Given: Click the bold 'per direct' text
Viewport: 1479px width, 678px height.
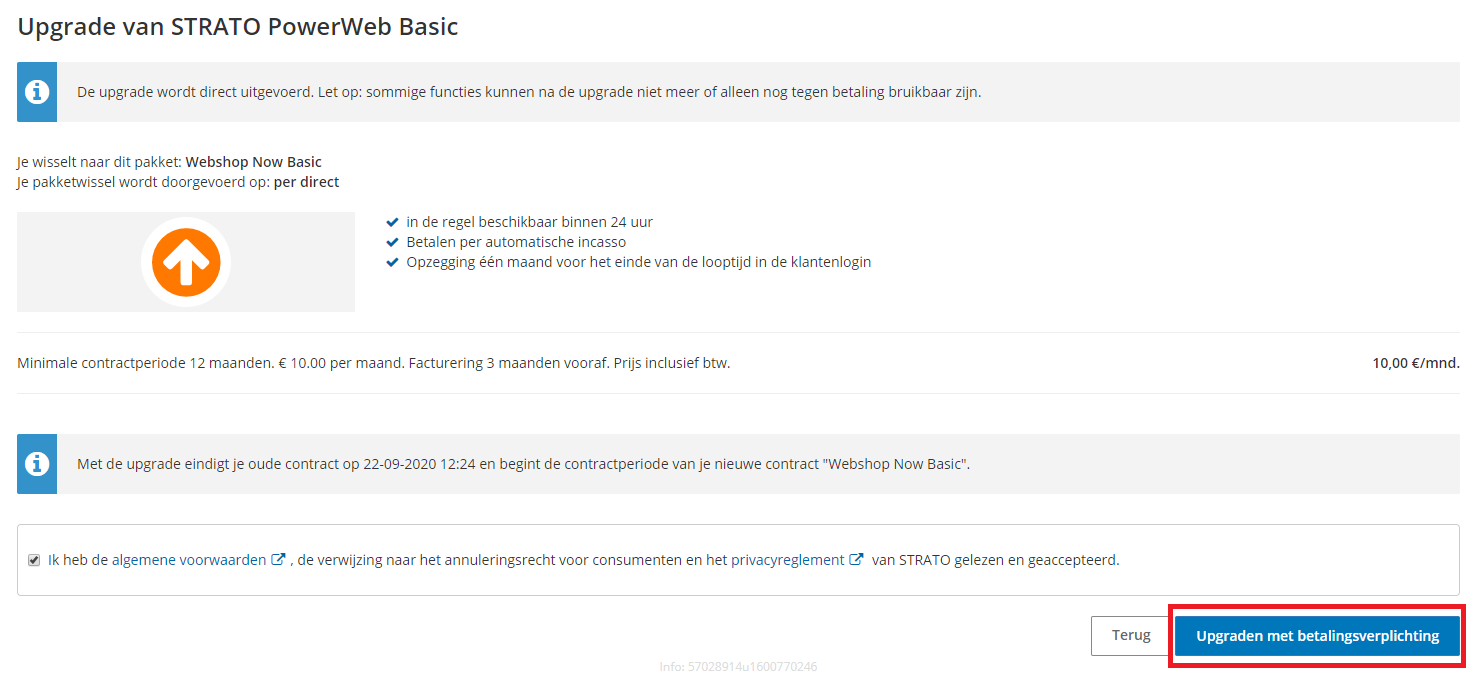Looking at the screenshot, I should [x=306, y=182].
